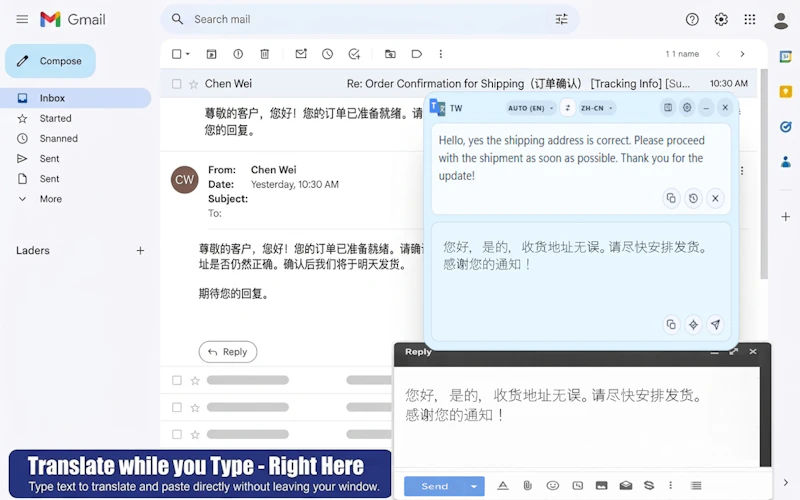Go to older messages arrow
This screenshot has width=800, height=500.
coord(742,54)
